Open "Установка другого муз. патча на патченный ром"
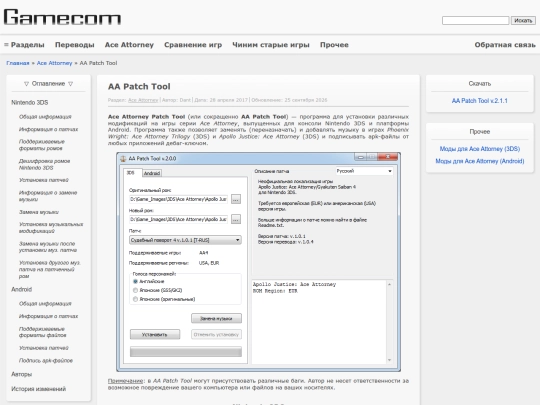Viewport: 540px width, 405px height. pos(50,269)
